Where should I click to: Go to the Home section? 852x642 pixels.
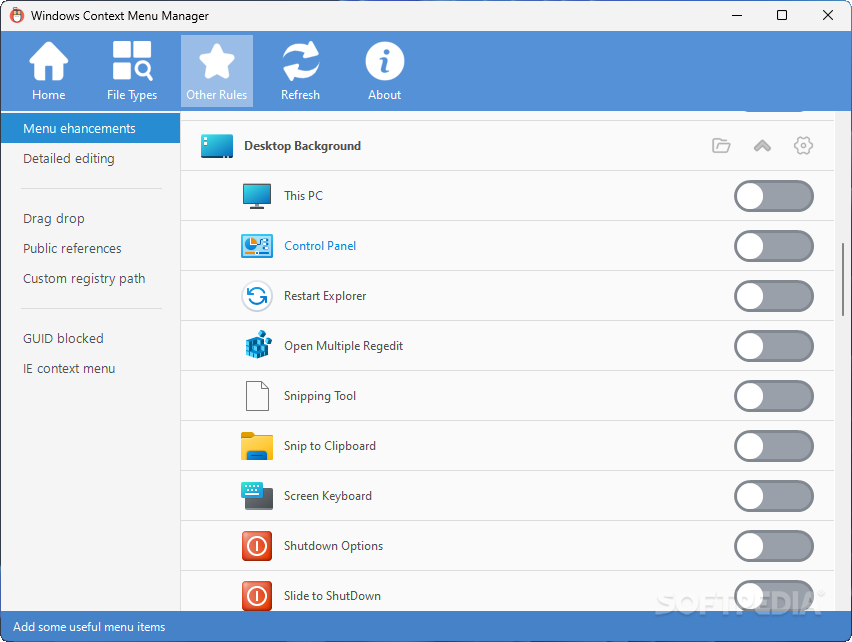pos(48,71)
